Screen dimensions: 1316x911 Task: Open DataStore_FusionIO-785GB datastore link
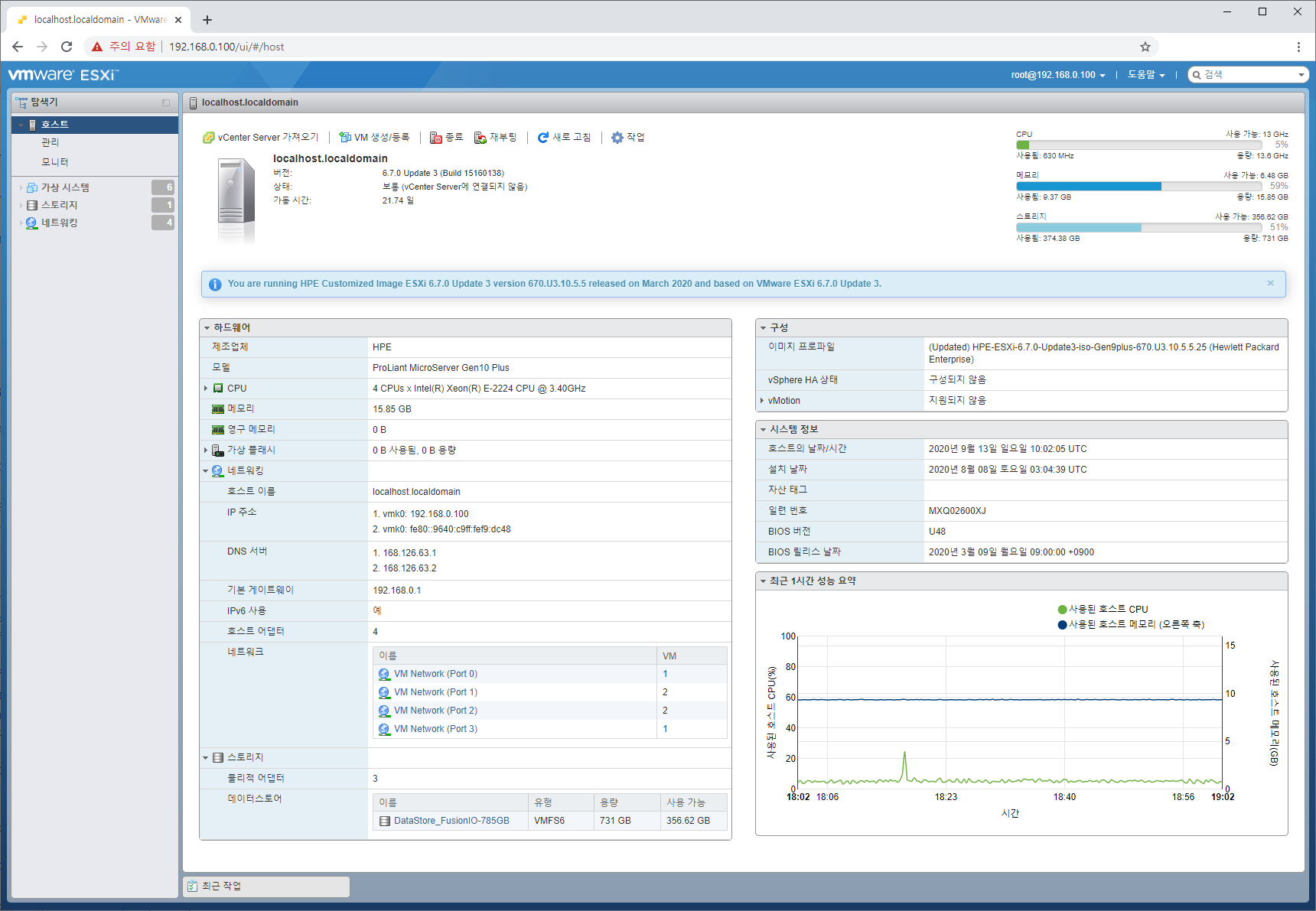tap(451, 821)
